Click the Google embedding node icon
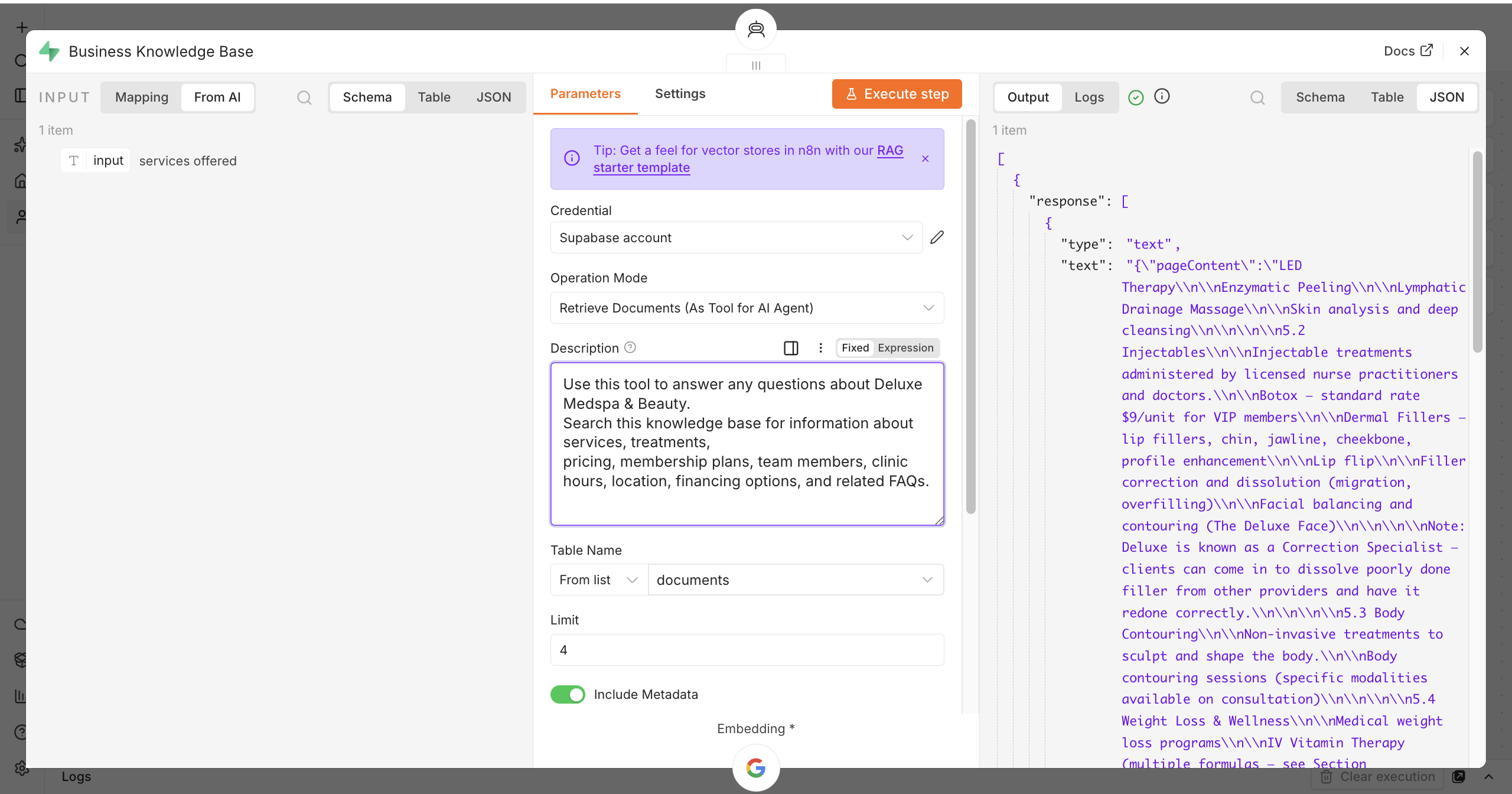Screen dimensions: 1512x794 756,767
